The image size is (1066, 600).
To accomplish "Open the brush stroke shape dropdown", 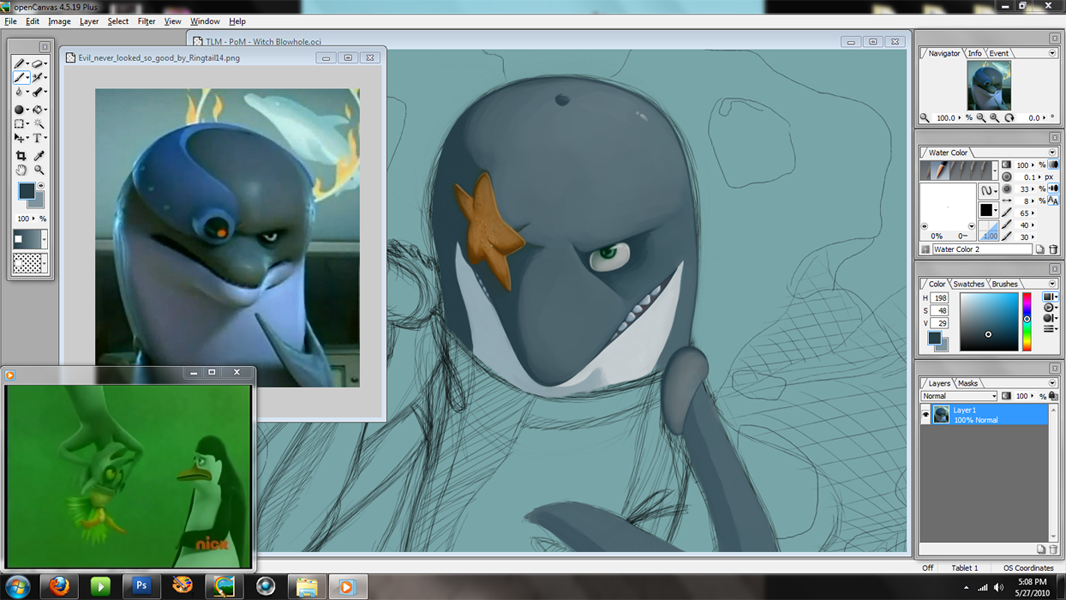I will click(x=988, y=190).
